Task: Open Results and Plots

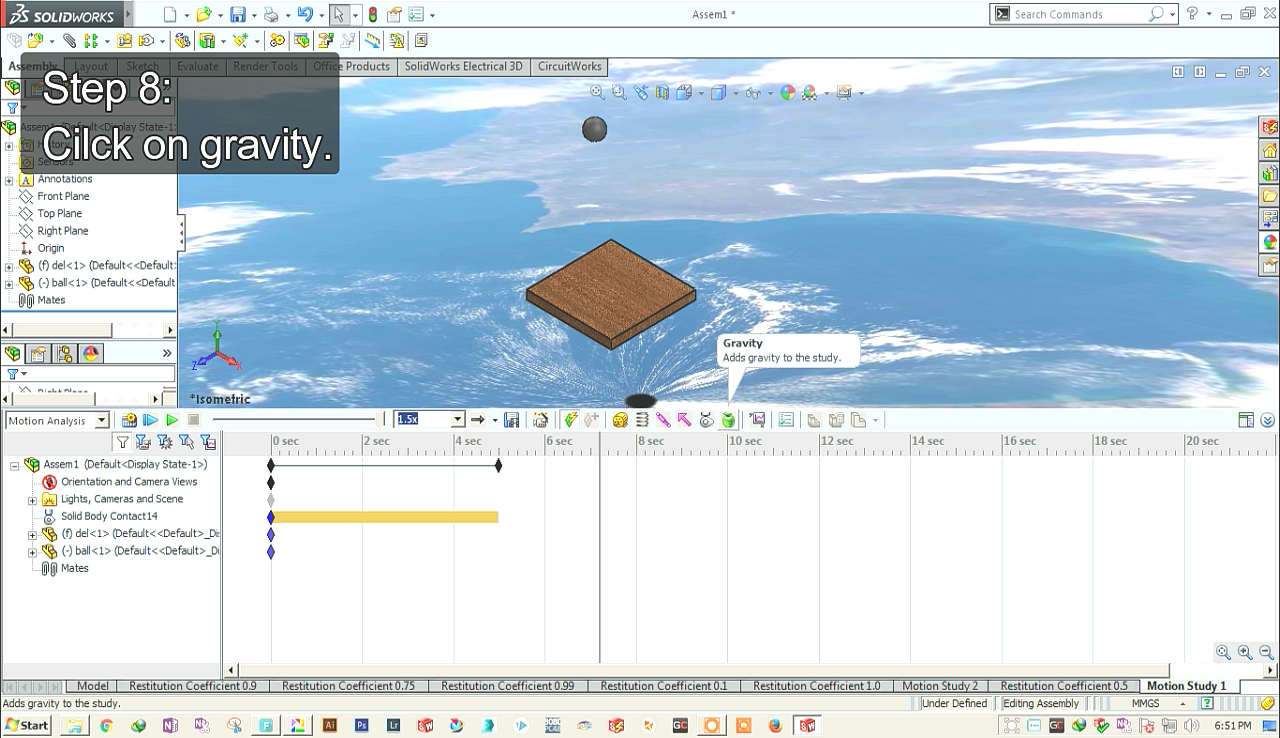Action: click(x=757, y=420)
